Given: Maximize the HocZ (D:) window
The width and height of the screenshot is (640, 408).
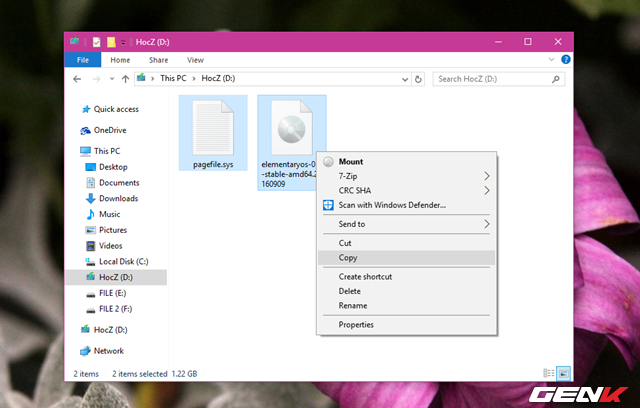Looking at the screenshot, I should [x=528, y=42].
